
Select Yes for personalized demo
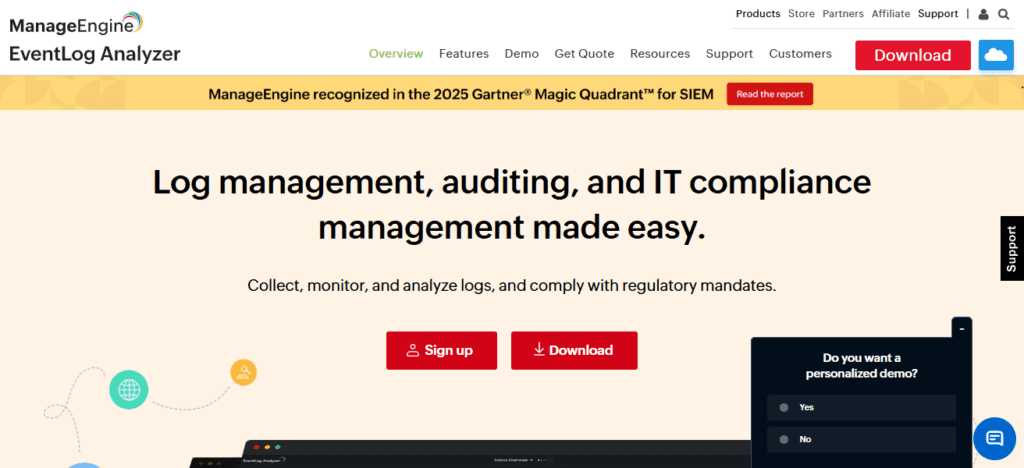[x=861, y=407]
